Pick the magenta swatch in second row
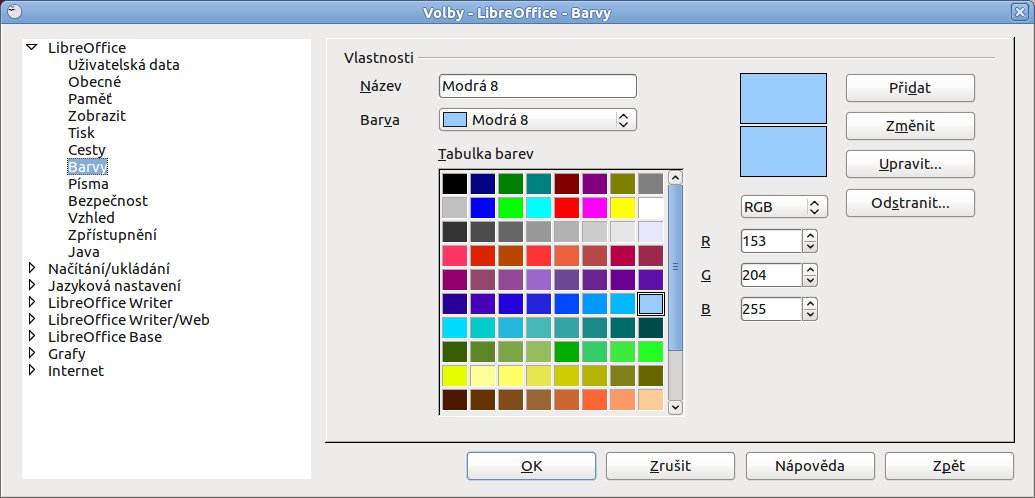 coord(595,208)
